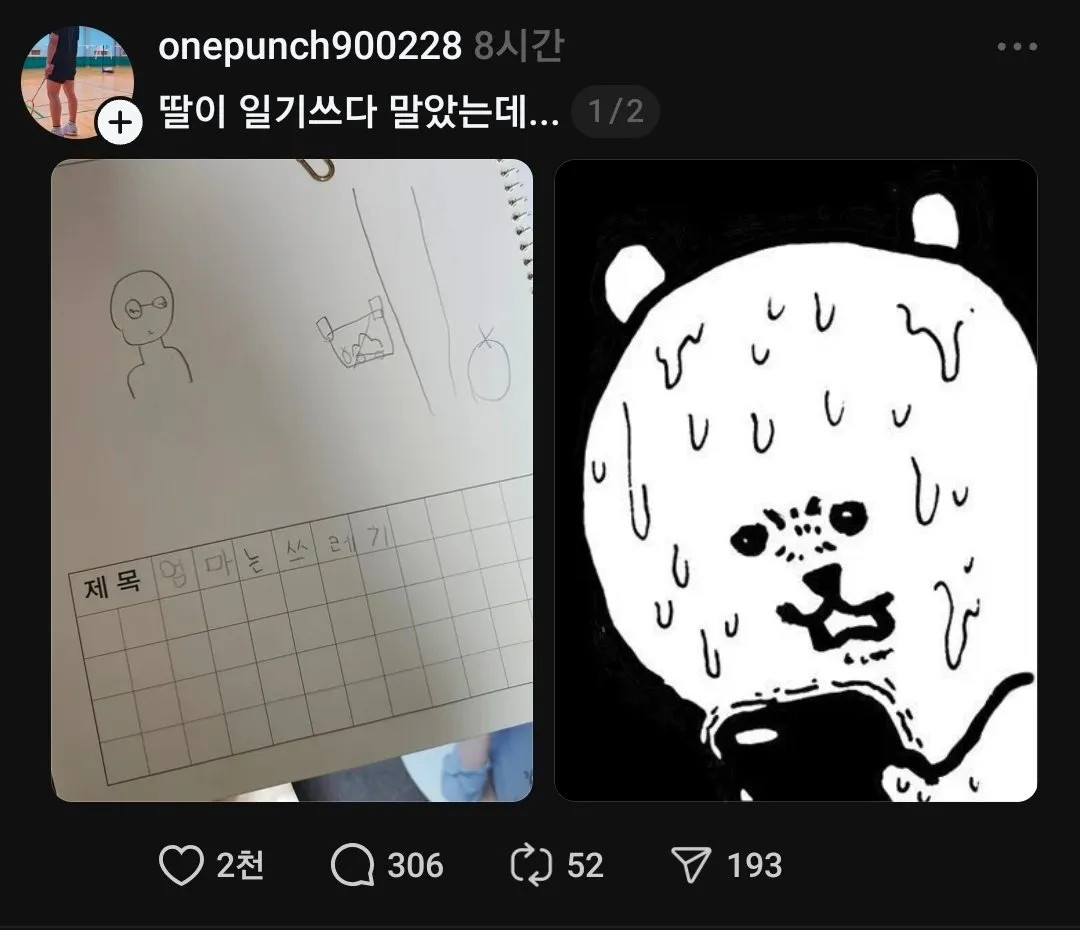This screenshot has height=930, width=1080.
Task: Open the sweating bear meme image
Action: (796, 480)
